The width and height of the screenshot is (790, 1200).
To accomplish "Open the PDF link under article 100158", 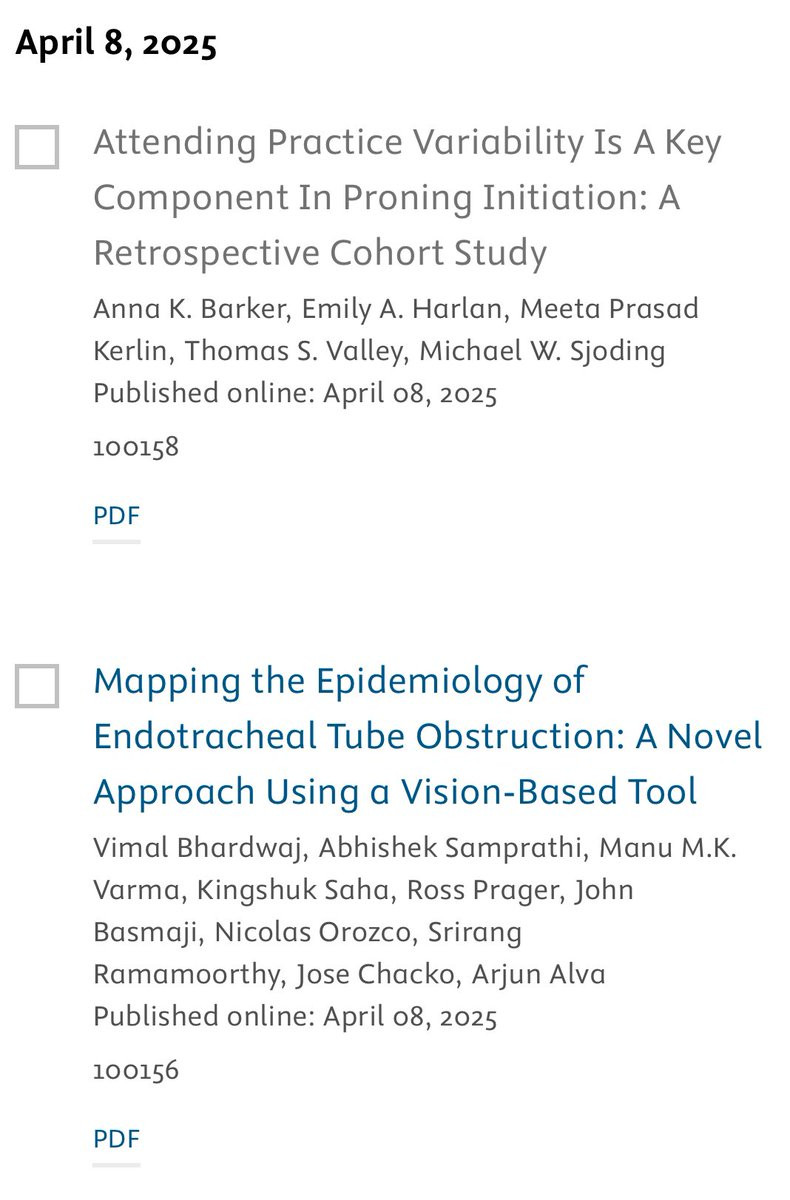I will coord(116,516).
